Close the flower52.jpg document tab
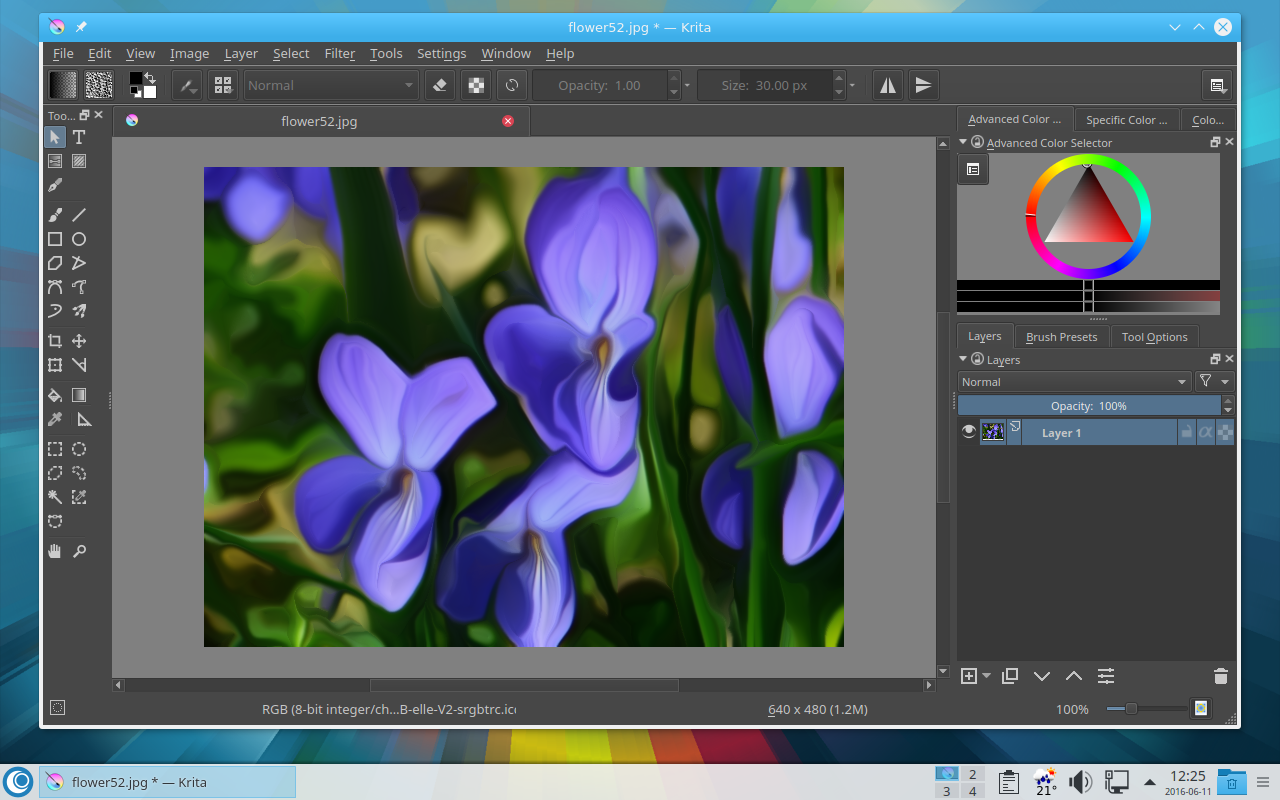This screenshot has height=800, width=1280. point(508,121)
